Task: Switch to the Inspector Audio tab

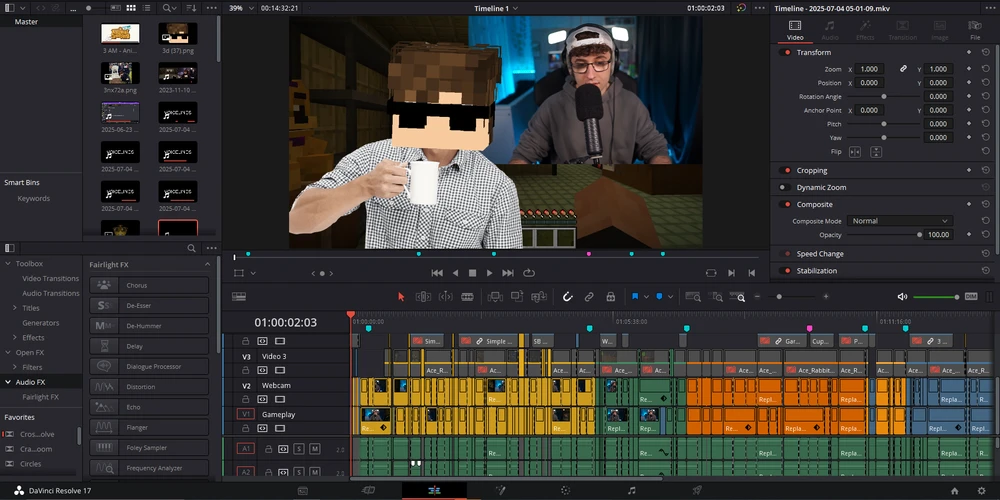Action: (x=830, y=30)
